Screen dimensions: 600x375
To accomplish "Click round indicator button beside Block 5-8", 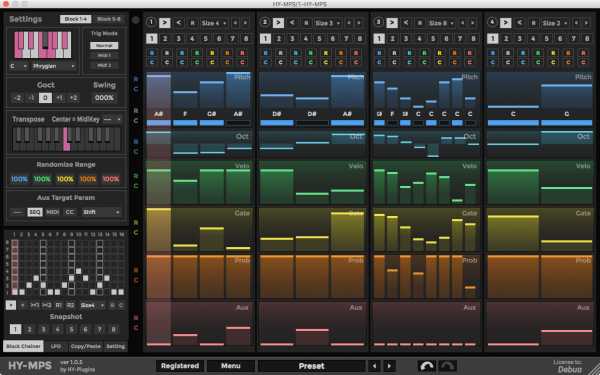I will pos(135,20).
